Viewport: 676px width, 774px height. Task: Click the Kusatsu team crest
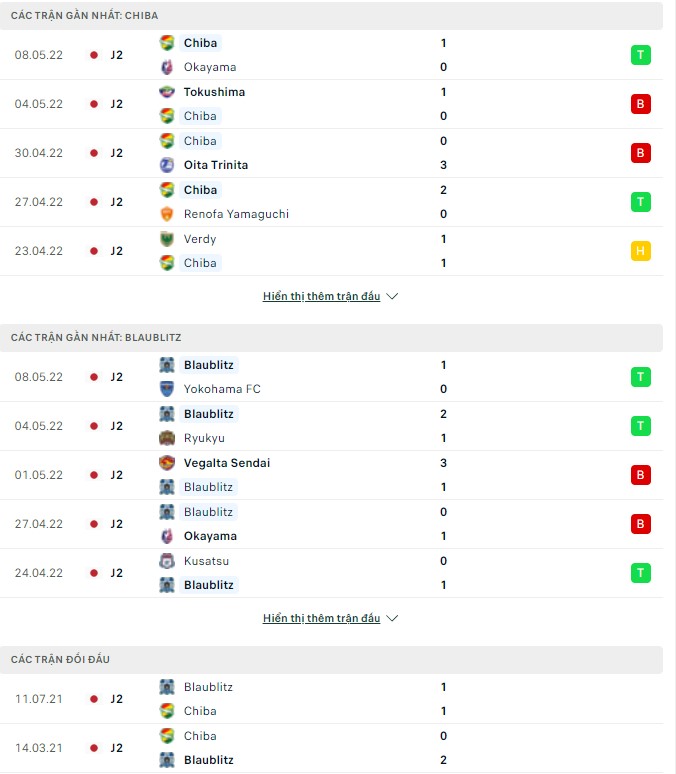(x=167, y=561)
